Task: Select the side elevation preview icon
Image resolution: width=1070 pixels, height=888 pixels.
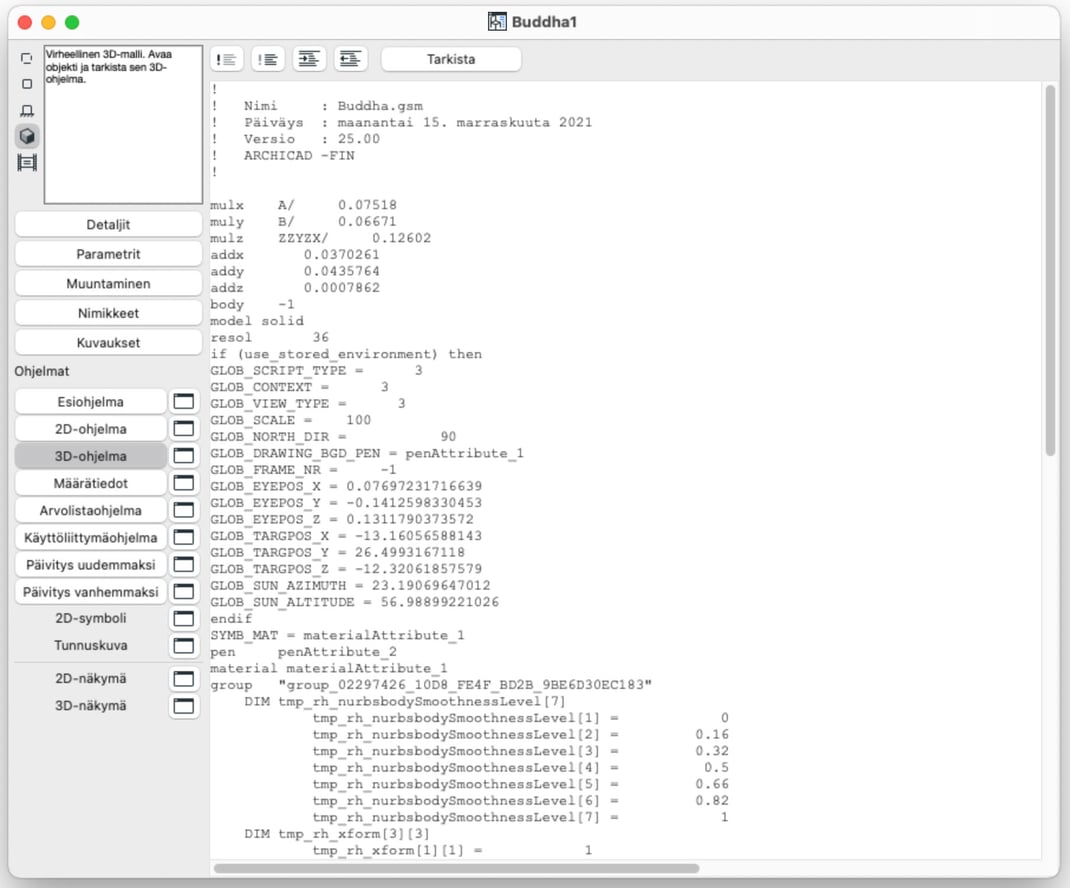Action: [27, 111]
